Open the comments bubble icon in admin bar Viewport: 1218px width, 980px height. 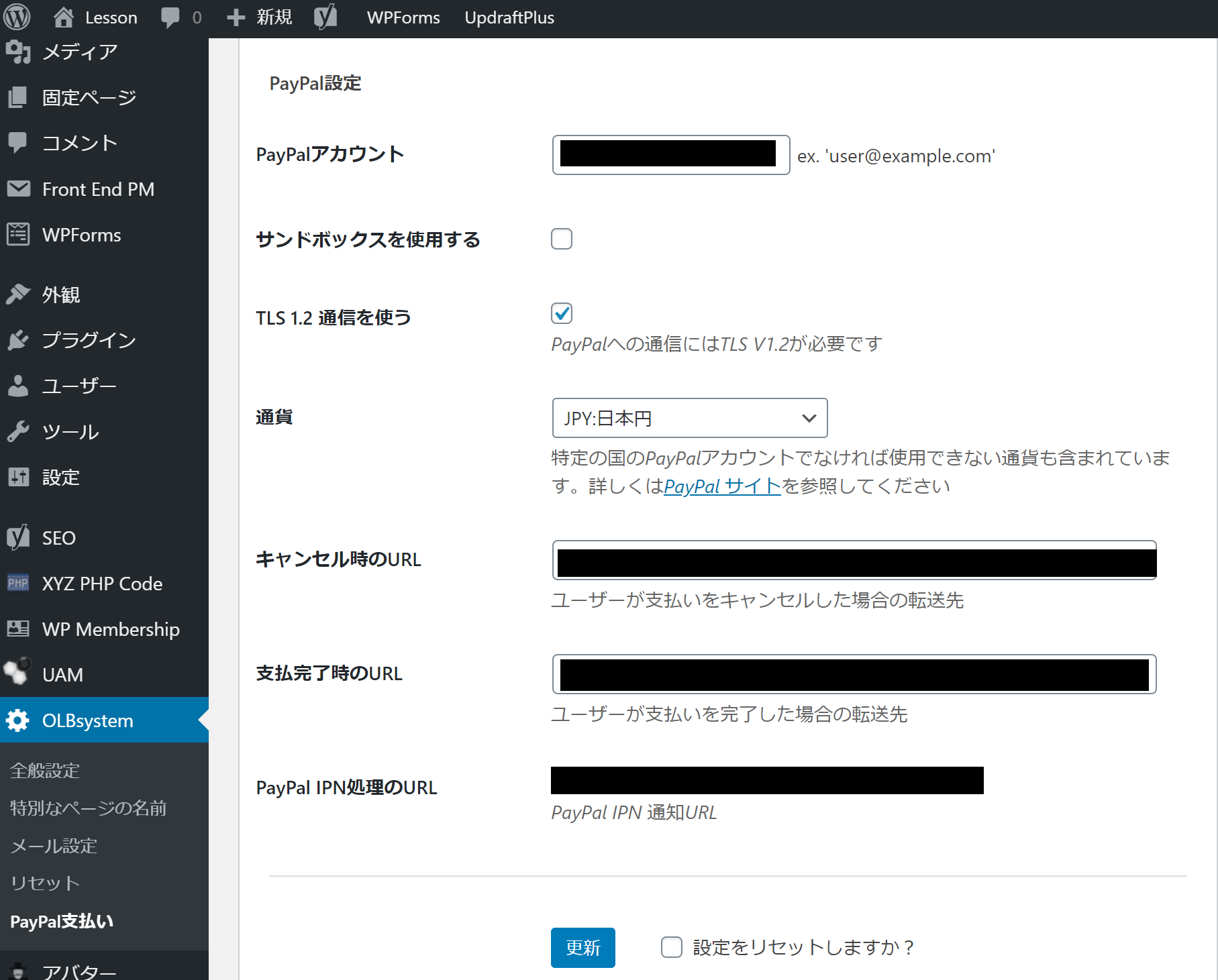pyautogui.click(x=170, y=17)
